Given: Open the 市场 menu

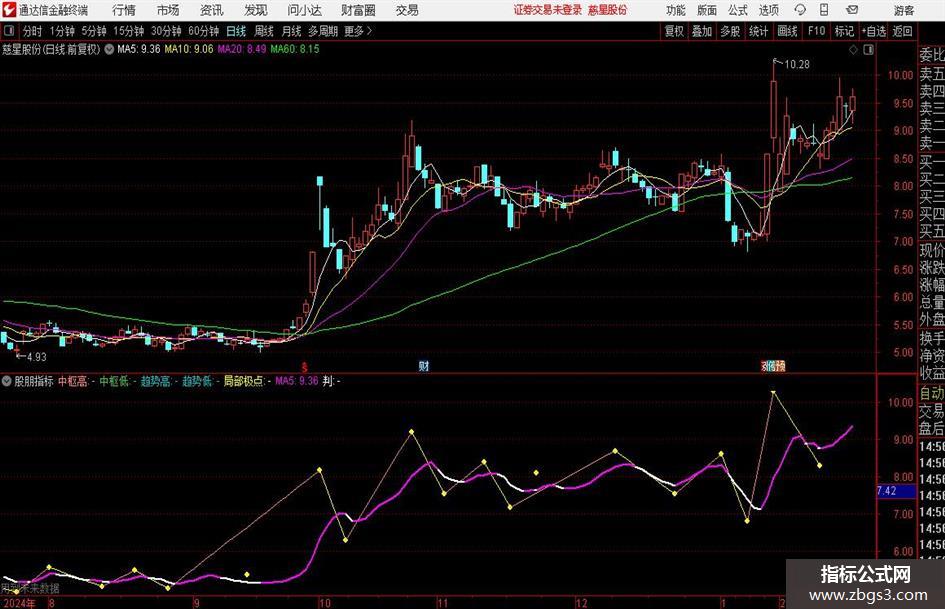Looking at the screenshot, I should point(168,10).
